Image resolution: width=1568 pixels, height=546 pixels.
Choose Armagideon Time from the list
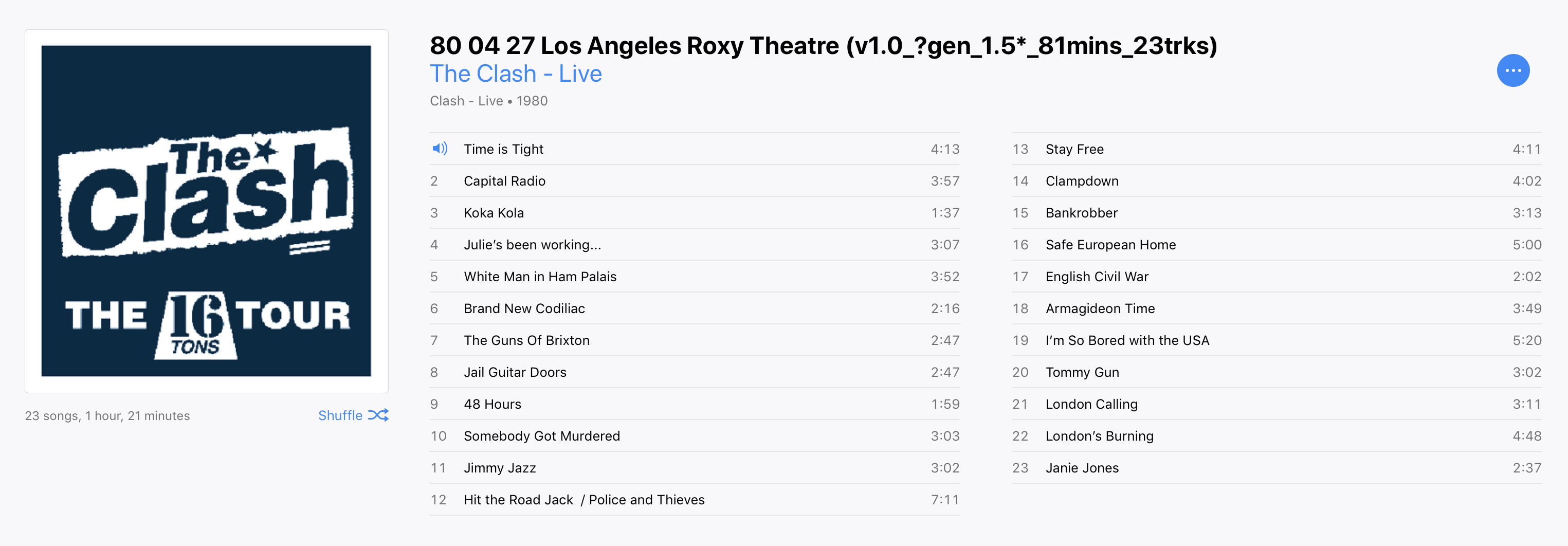tap(1277, 308)
